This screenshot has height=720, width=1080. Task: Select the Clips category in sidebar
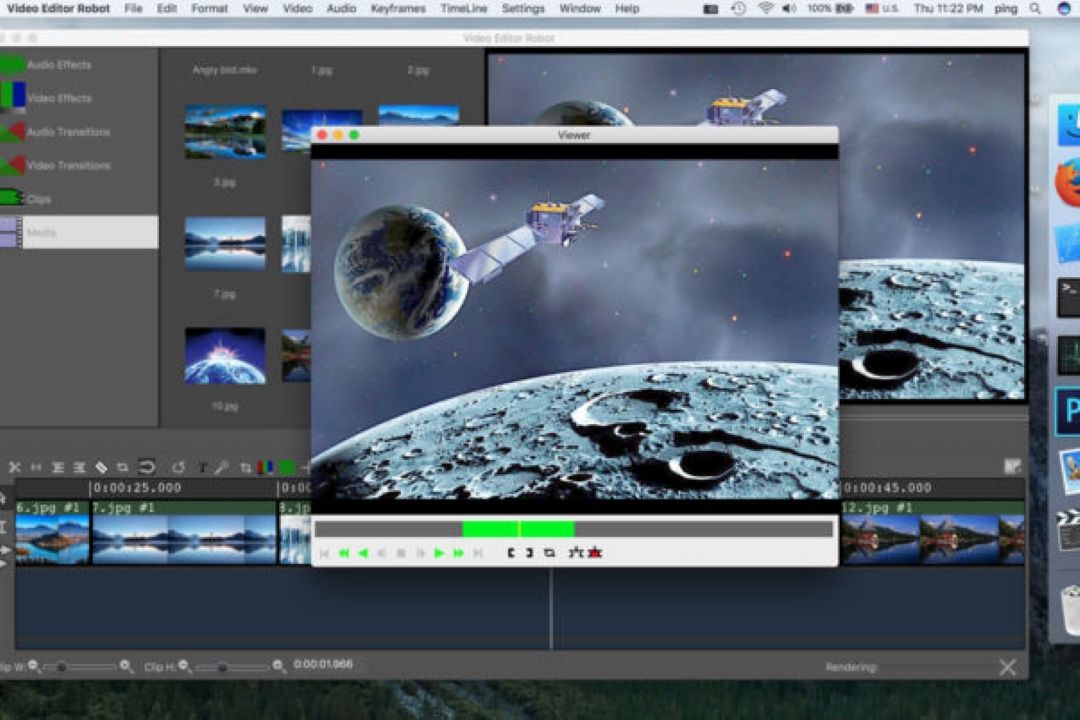[x=38, y=199]
